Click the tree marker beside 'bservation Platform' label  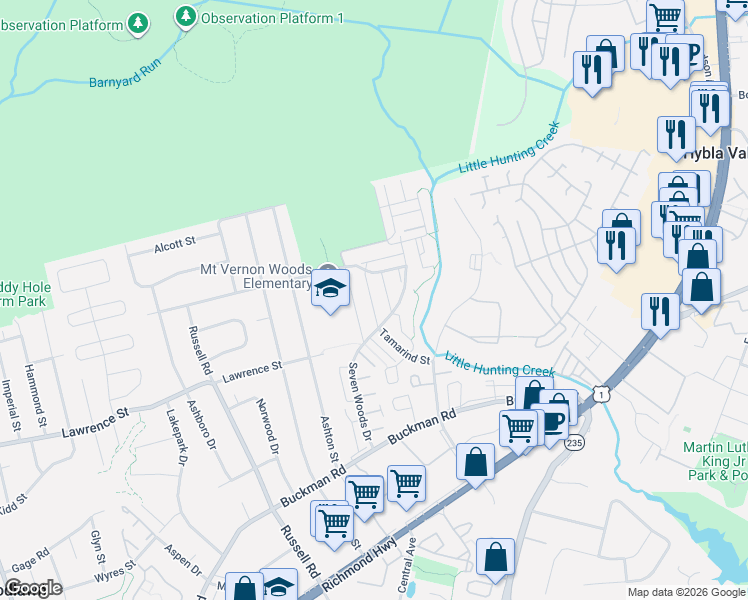[x=138, y=24]
